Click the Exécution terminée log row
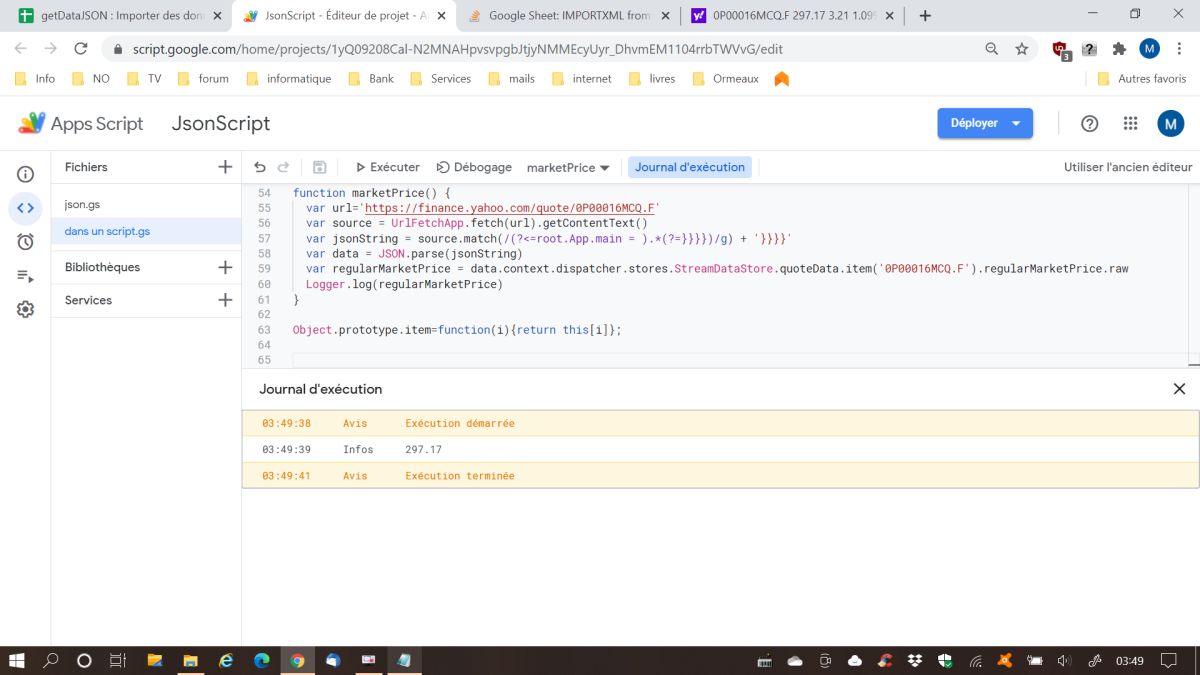This screenshot has width=1200, height=675. click(x=720, y=476)
